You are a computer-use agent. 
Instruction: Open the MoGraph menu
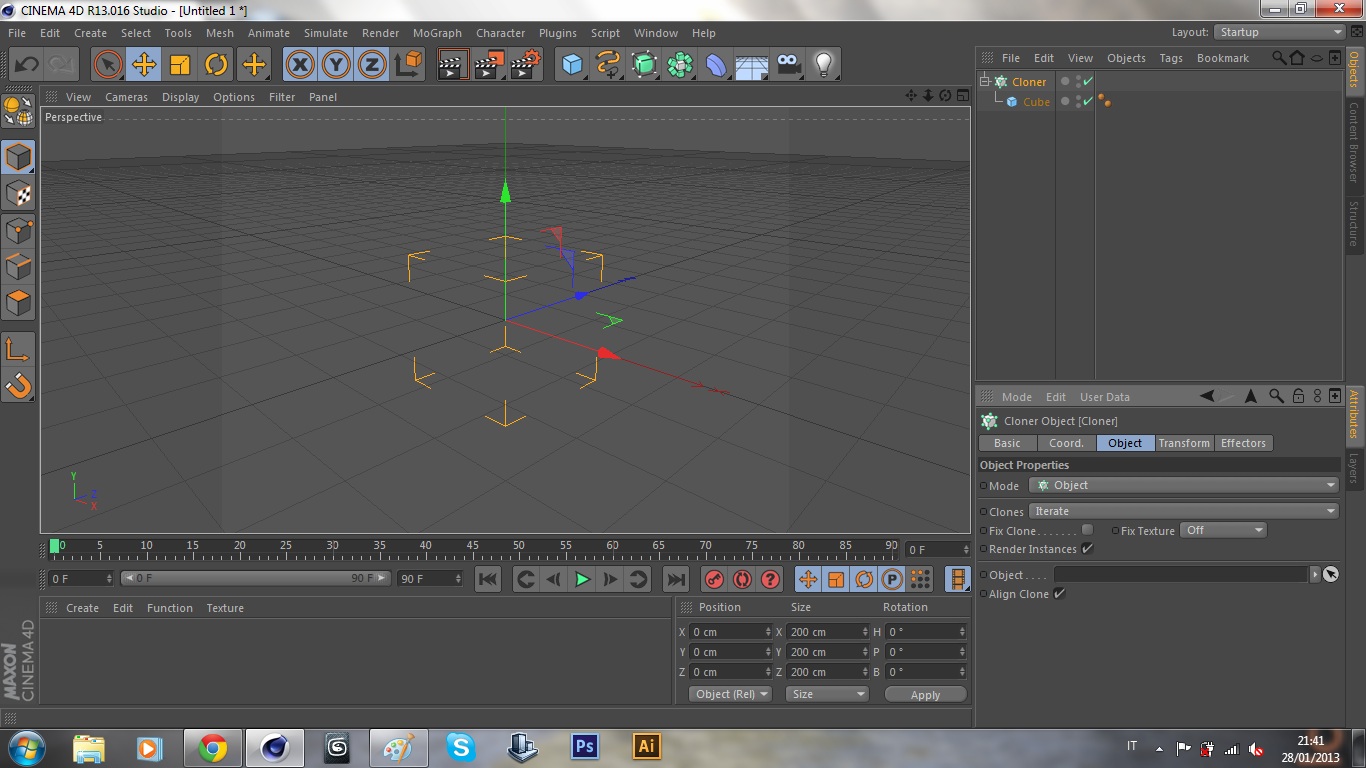(437, 33)
